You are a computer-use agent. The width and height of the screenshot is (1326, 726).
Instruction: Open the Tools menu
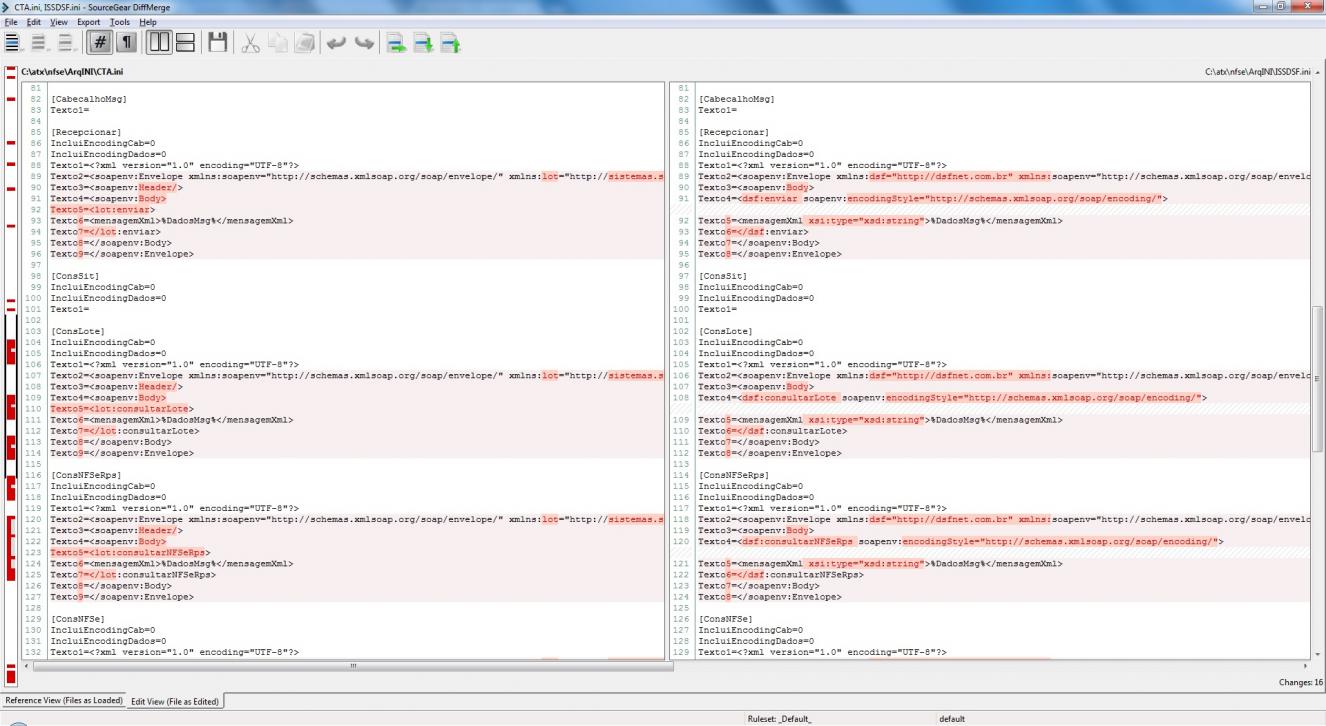[120, 21]
